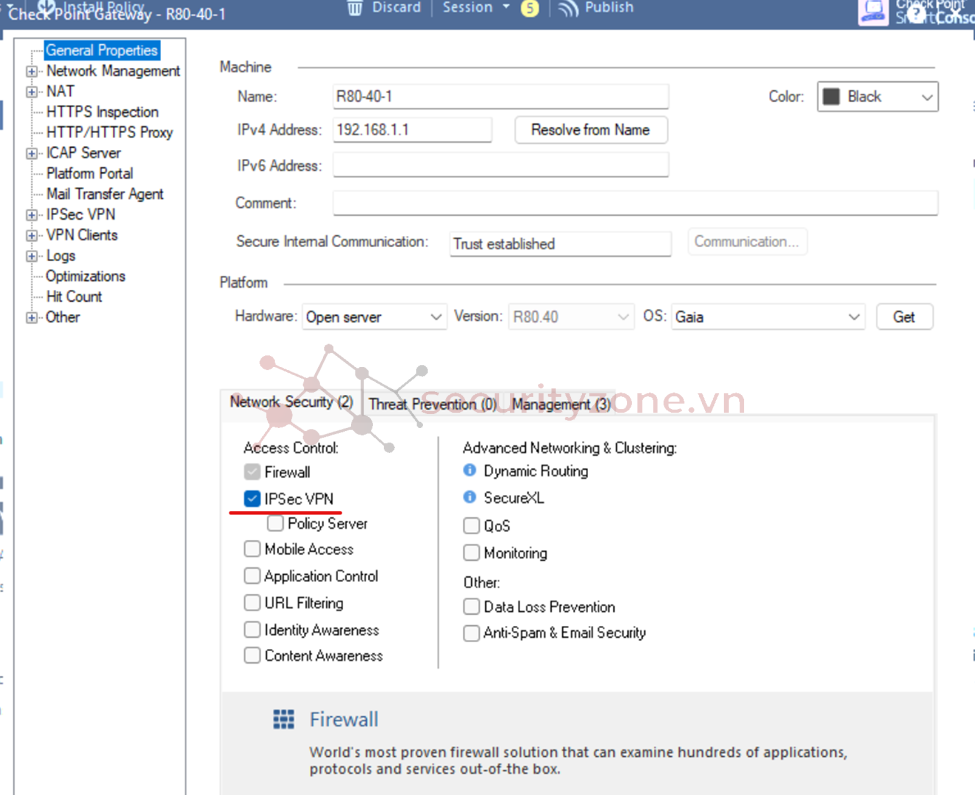Viewport: 975px width, 795px height.
Task: Select Mail Transfer Agent in tree
Action: [104, 194]
